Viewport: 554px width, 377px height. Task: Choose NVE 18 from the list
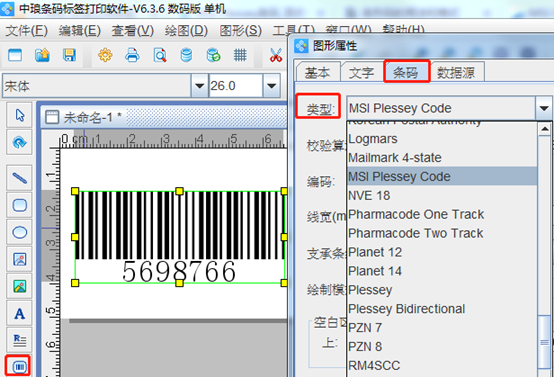tap(442, 195)
